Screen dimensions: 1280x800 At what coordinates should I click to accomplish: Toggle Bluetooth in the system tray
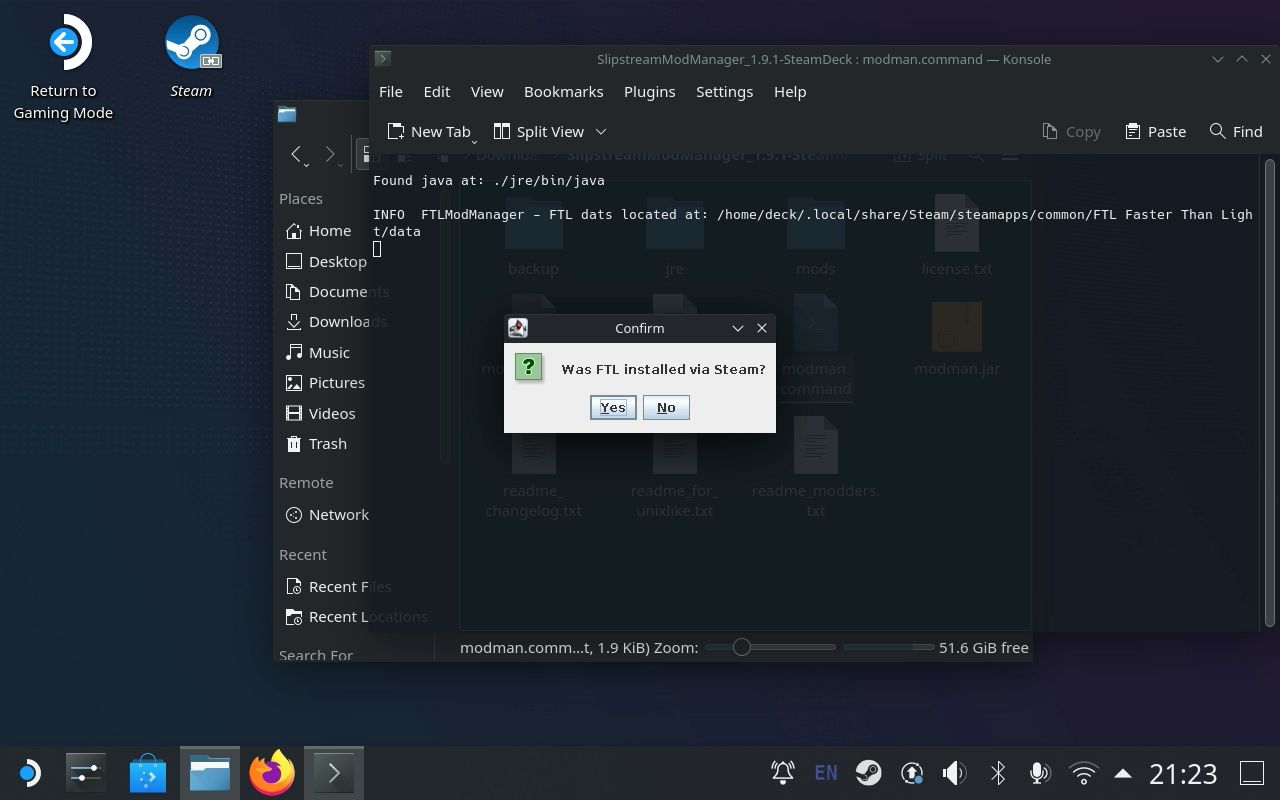coord(997,772)
